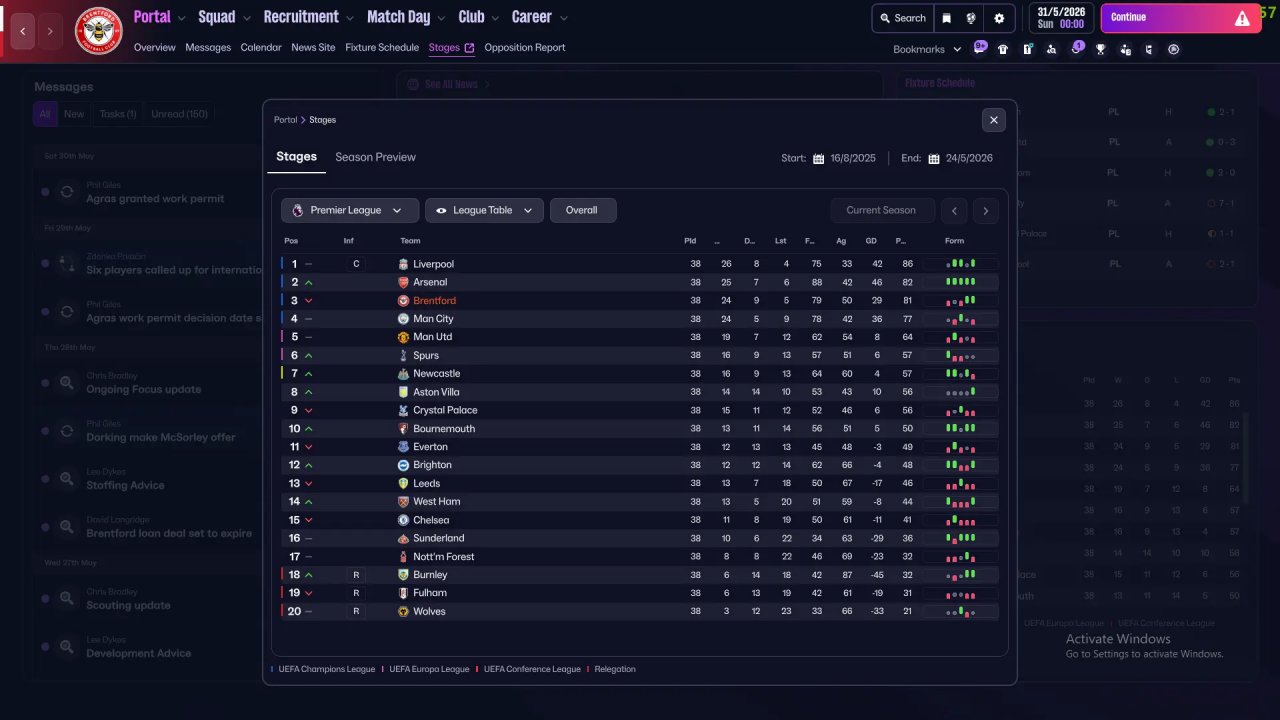Open the settings gear icon
Screen dimensions: 1280x720
pos(999,18)
